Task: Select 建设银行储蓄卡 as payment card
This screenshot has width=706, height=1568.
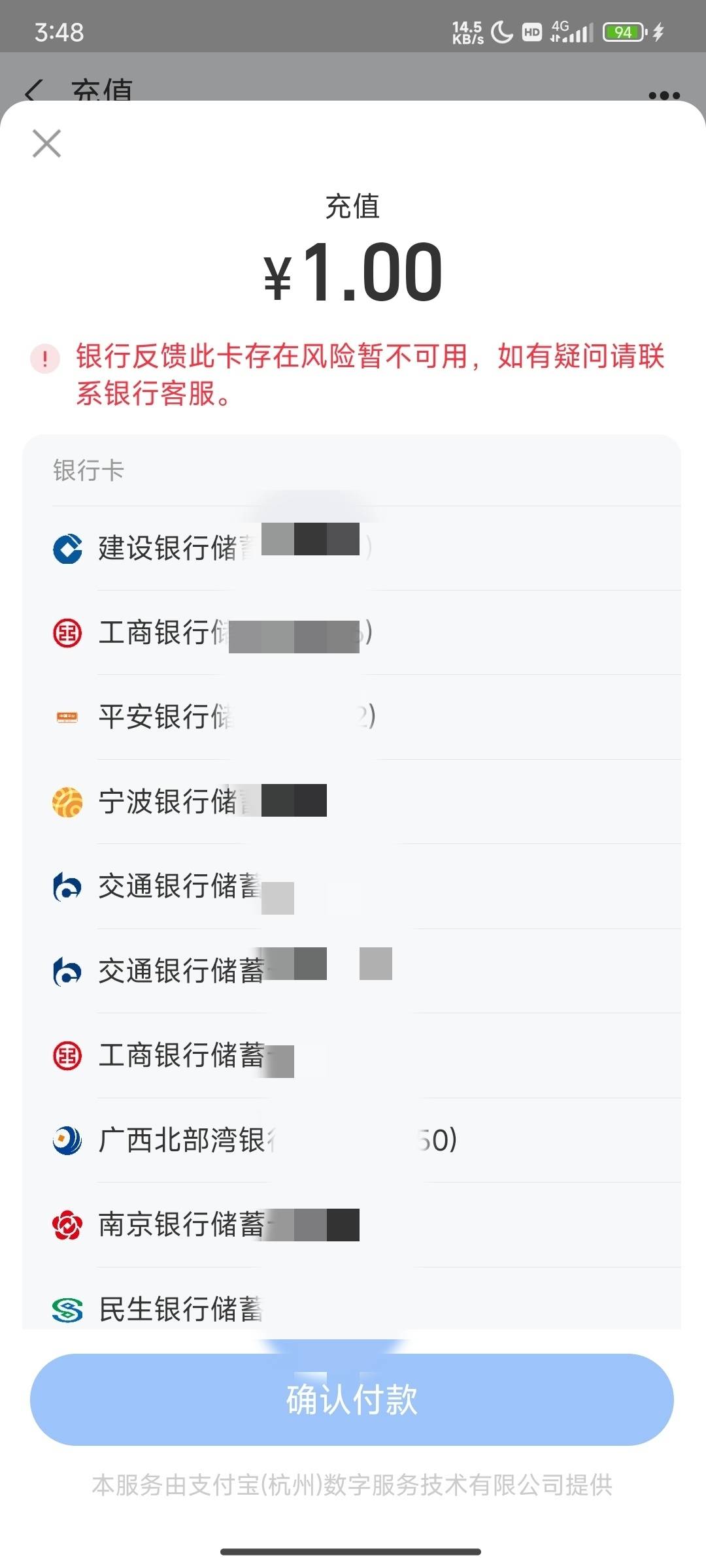Action: coord(353,548)
